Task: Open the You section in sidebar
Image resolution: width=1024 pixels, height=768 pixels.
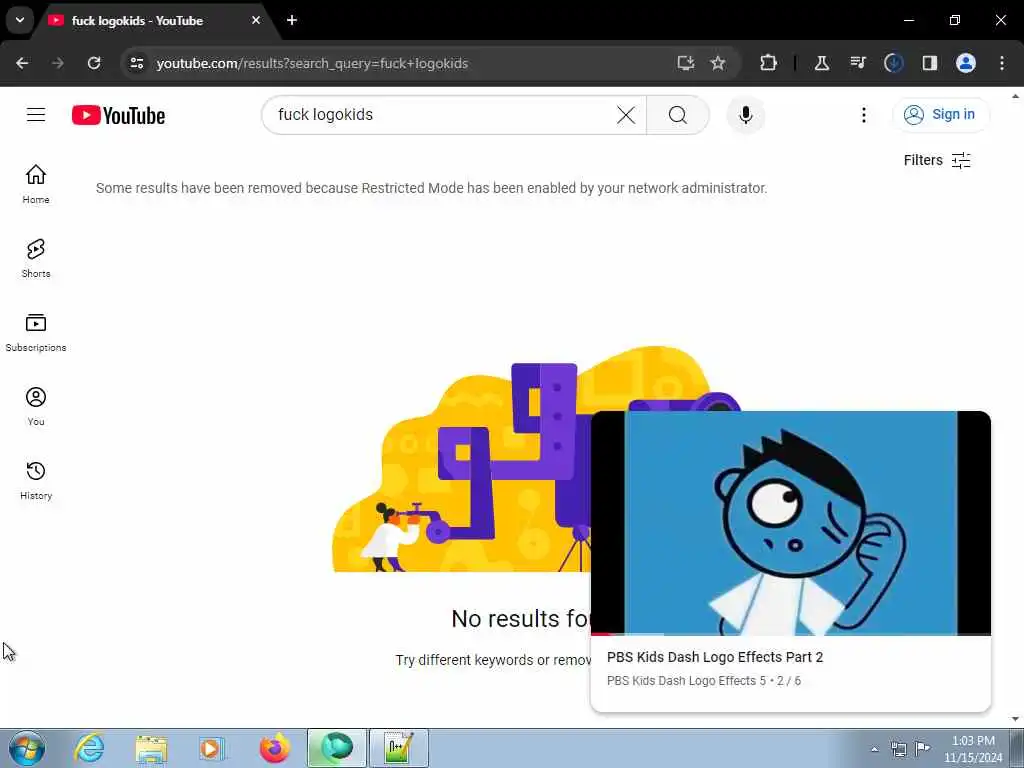Action: click(36, 406)
